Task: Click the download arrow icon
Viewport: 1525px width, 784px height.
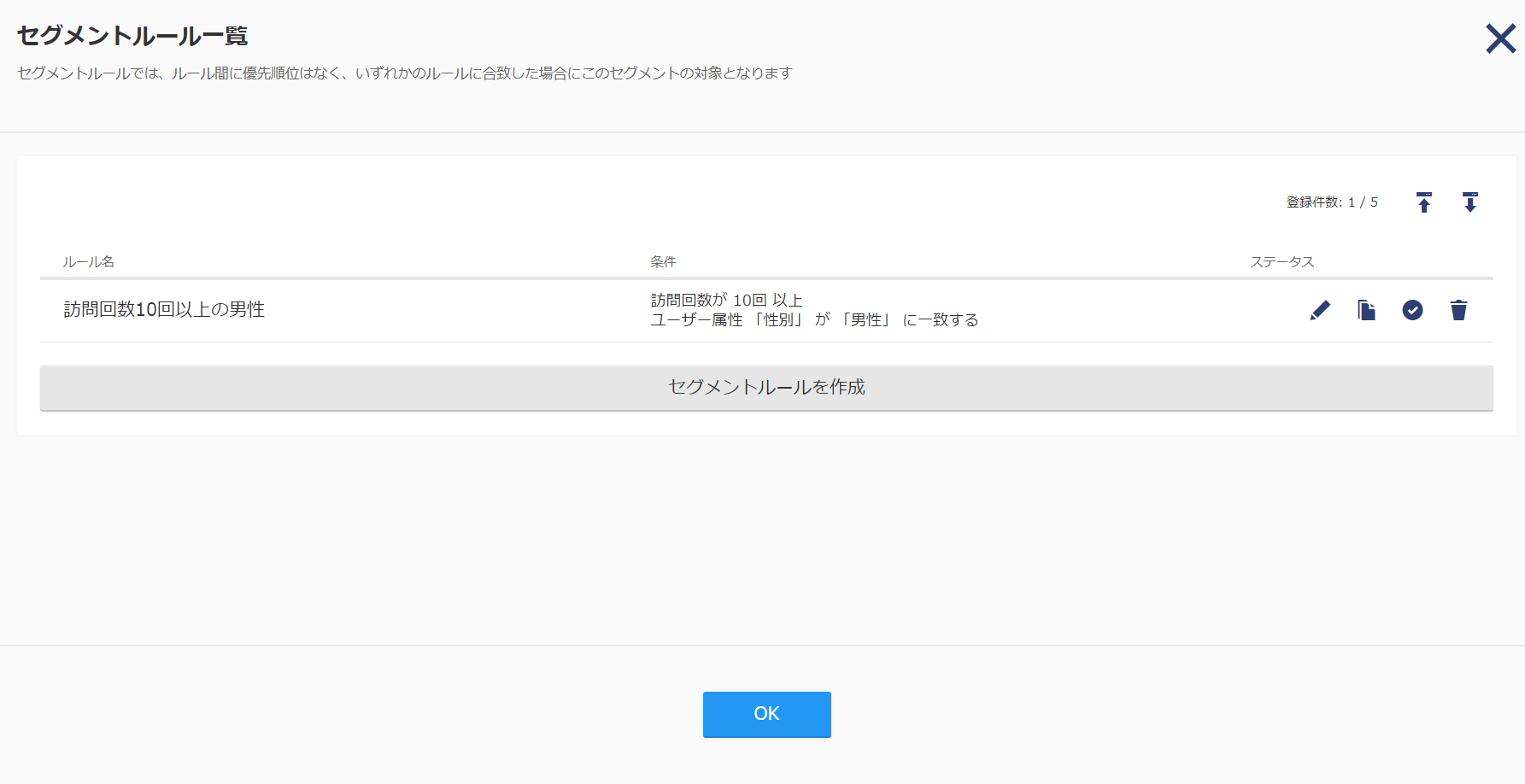Action: coord(1470,202)
